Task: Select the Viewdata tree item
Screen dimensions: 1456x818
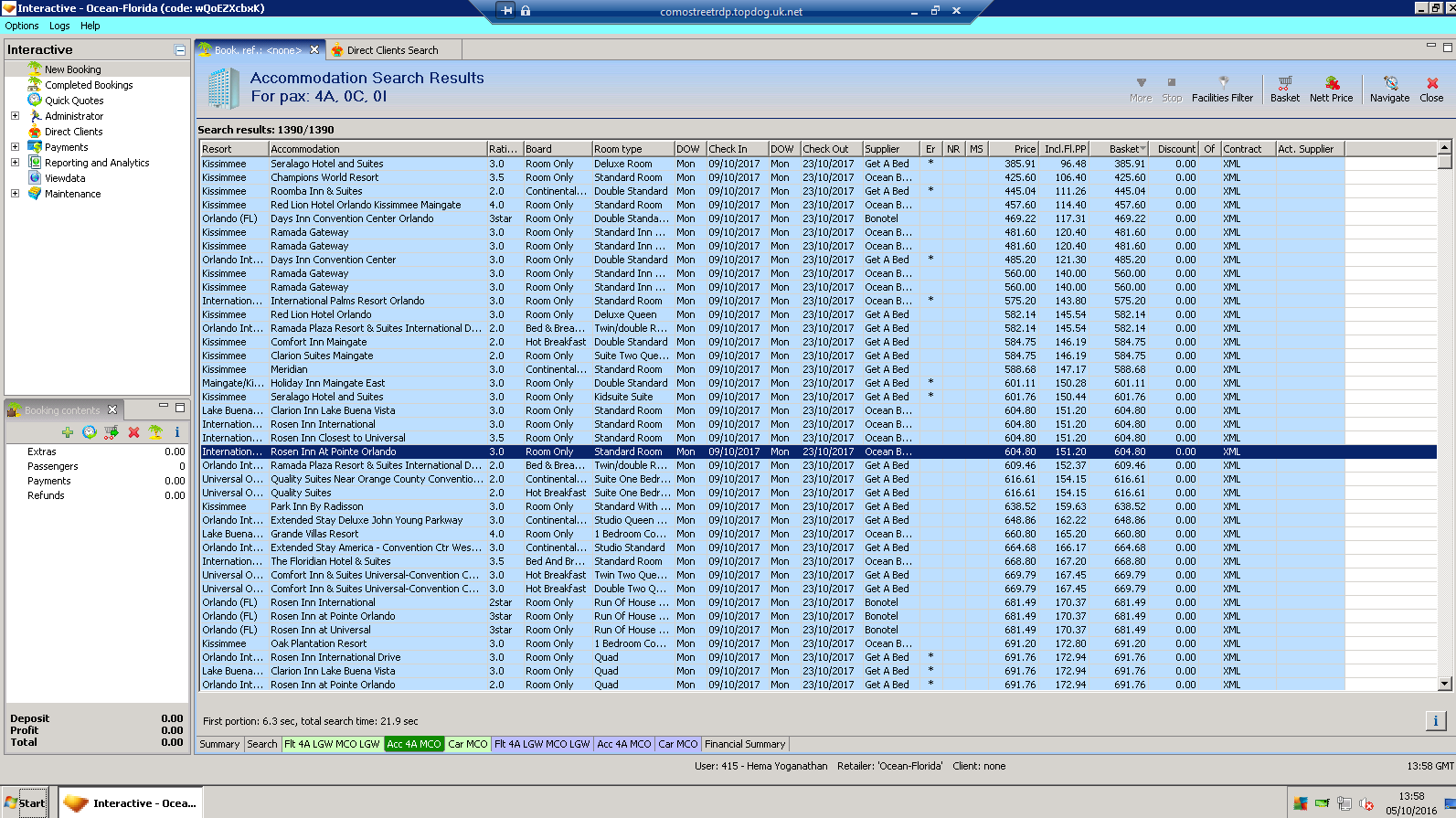Action: pyautogui.click(x=65, y=178)
